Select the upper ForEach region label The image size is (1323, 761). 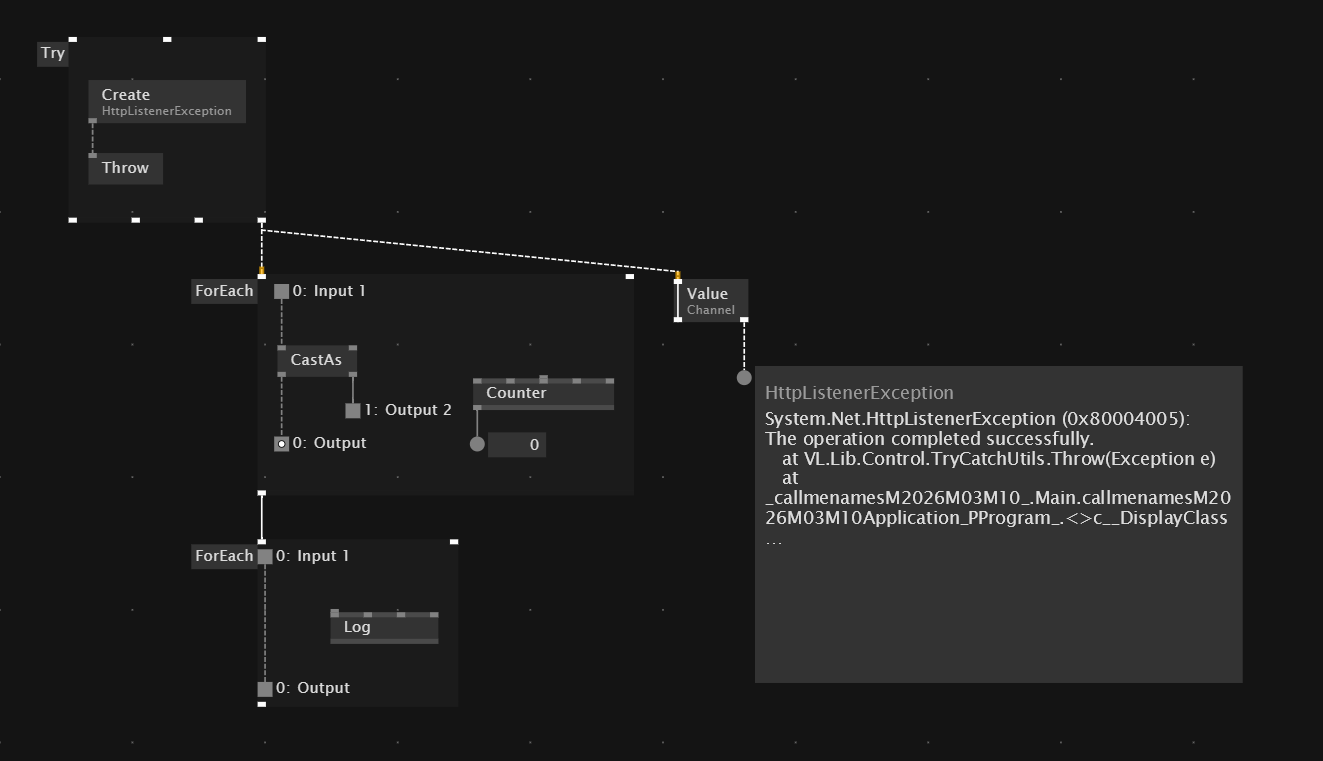(x=224, y=291)
